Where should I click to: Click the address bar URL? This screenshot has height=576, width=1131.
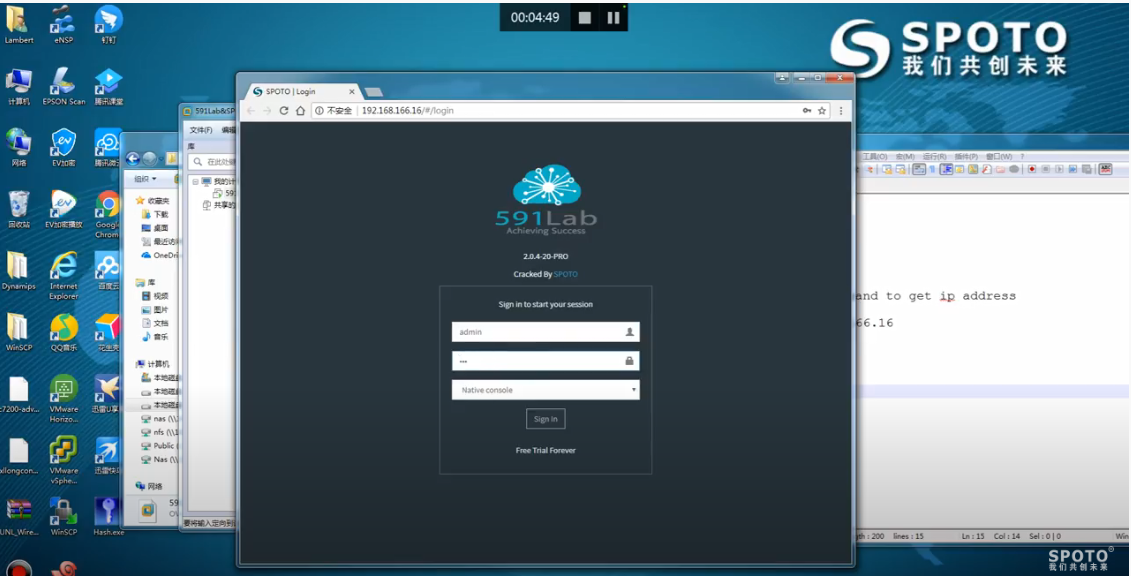click(408, 110)
